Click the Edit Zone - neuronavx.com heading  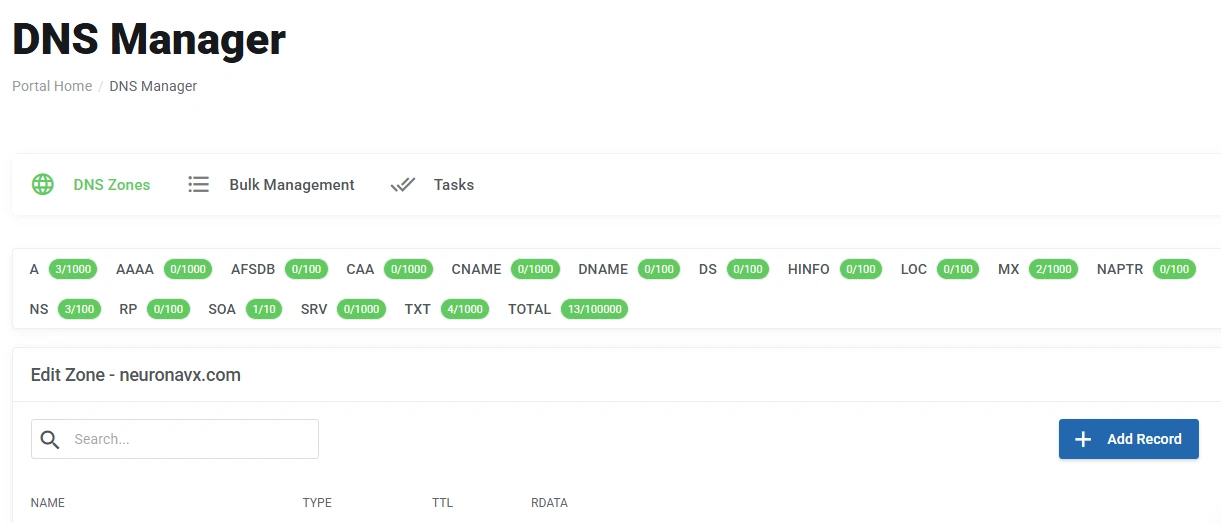[x=136, y=375]
